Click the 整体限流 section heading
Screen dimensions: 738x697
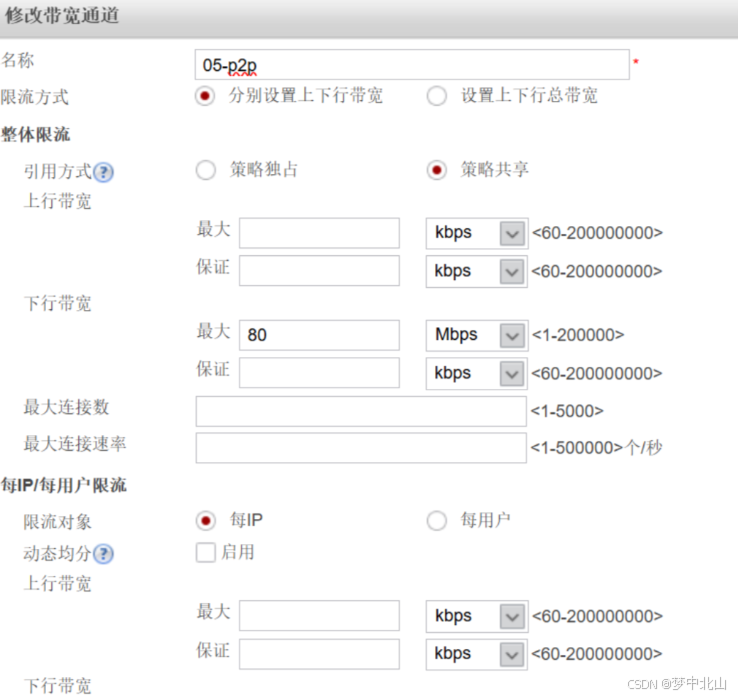[35, 135]
